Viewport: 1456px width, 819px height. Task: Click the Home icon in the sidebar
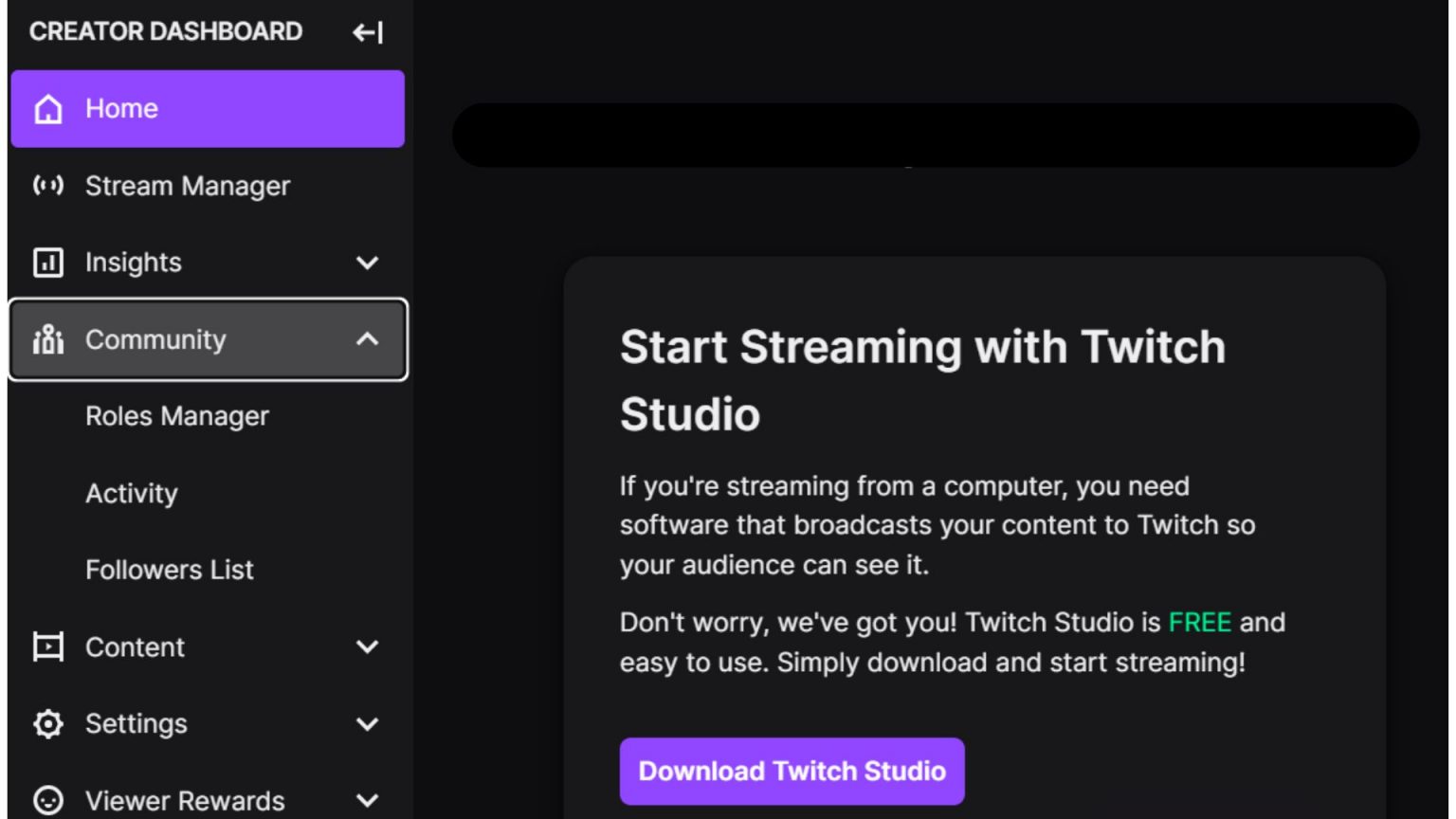pos(46,108)
